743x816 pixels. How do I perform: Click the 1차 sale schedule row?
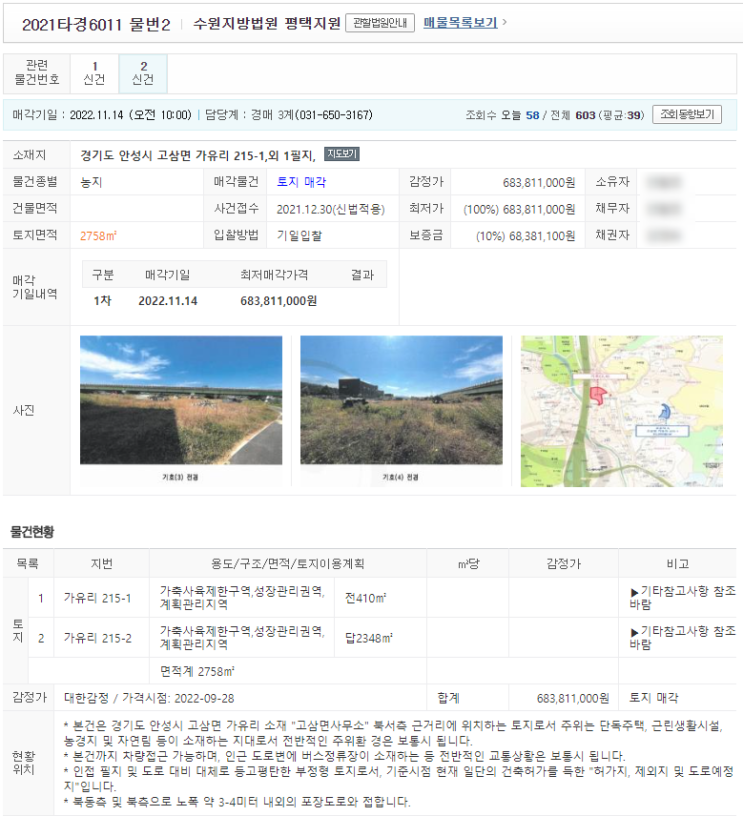[235, 301]
